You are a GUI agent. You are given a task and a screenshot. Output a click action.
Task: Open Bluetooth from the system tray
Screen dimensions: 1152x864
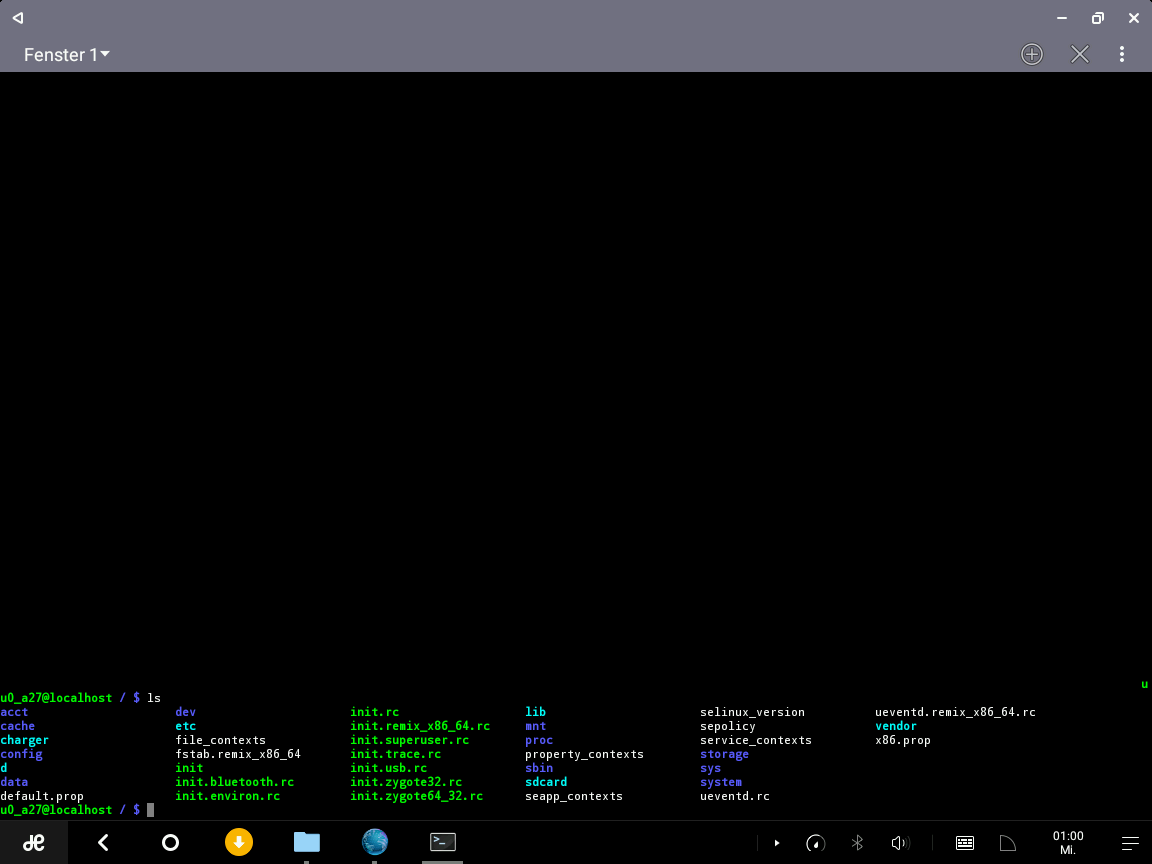(857, 842)
